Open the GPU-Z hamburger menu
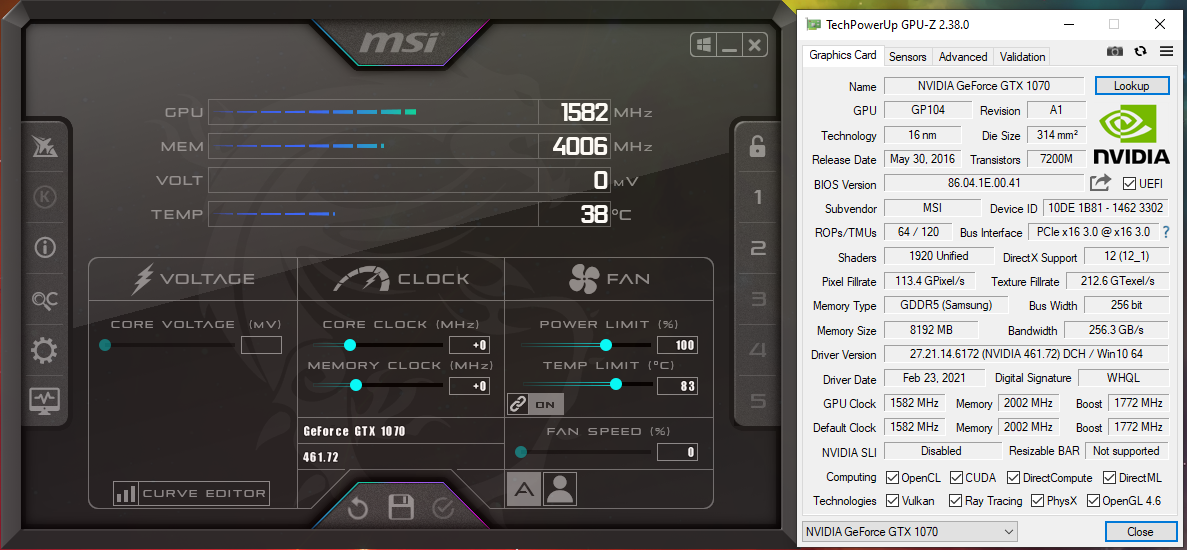 1166,51
